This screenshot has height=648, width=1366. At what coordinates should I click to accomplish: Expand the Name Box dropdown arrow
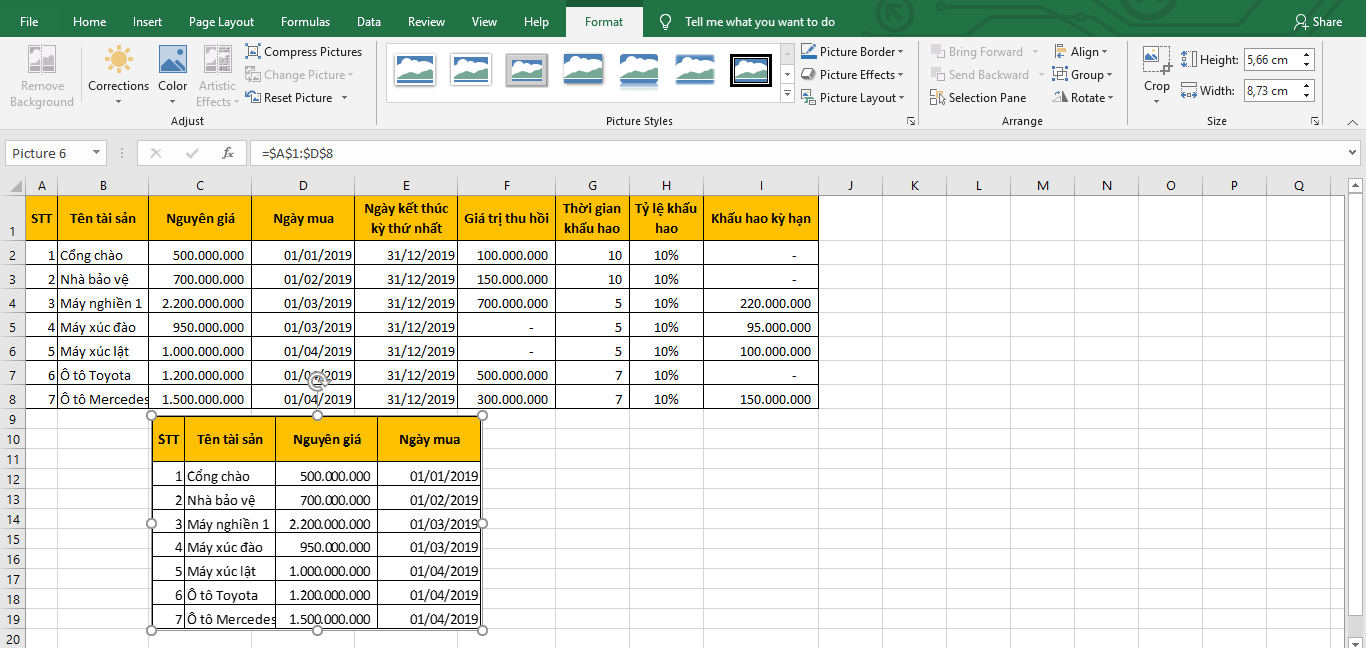tap(97, 153)
